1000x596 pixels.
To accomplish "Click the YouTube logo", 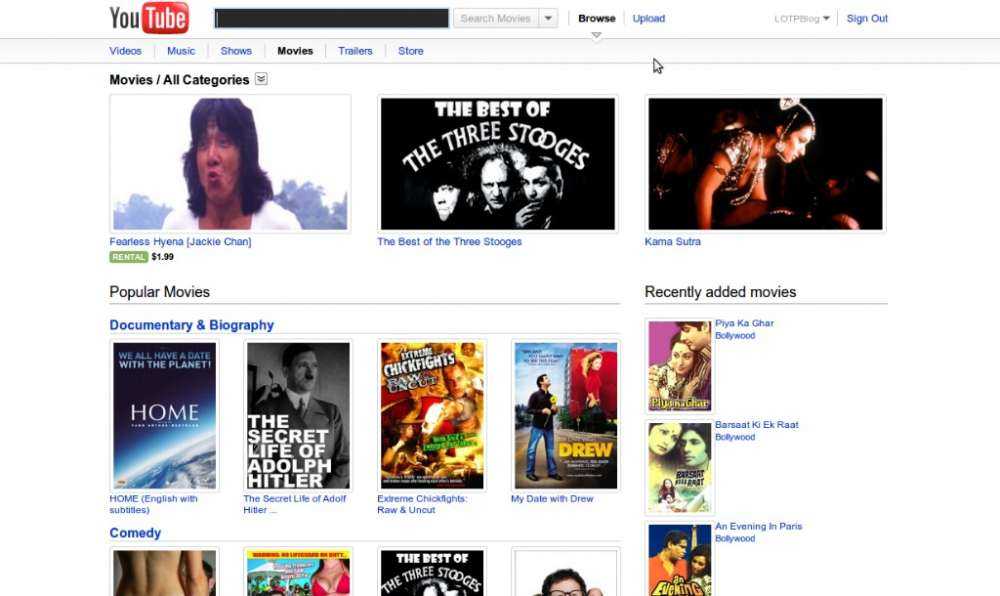I will point(148,18).
